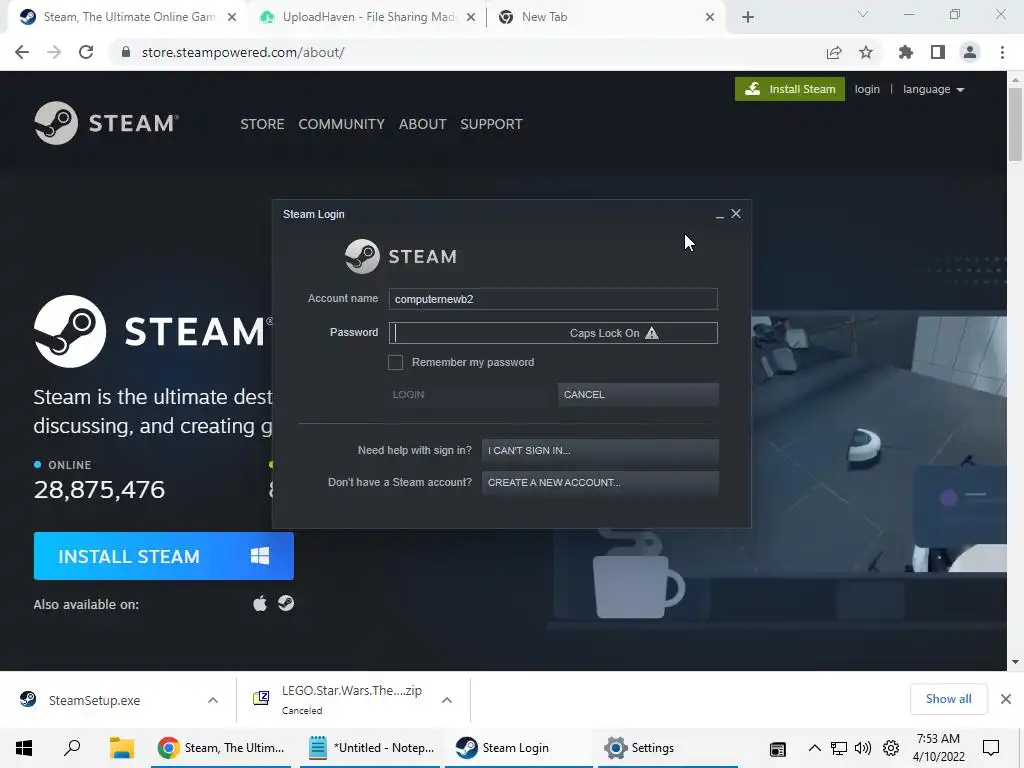This screenshot has width=1024, height=768.
Task: Open the Chrome profile avatar
Action: tap(970, 52)
